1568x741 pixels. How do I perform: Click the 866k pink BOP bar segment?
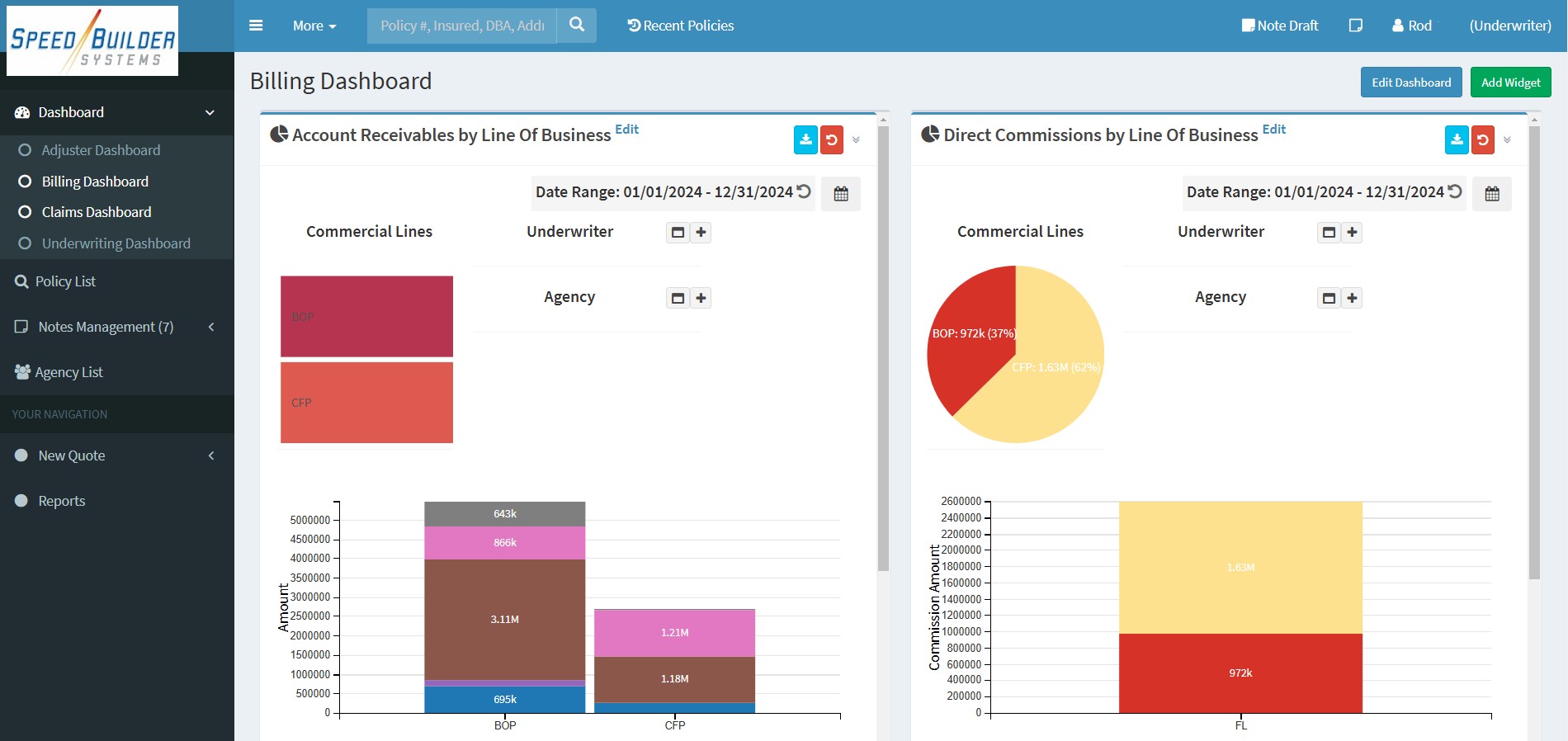505,543
